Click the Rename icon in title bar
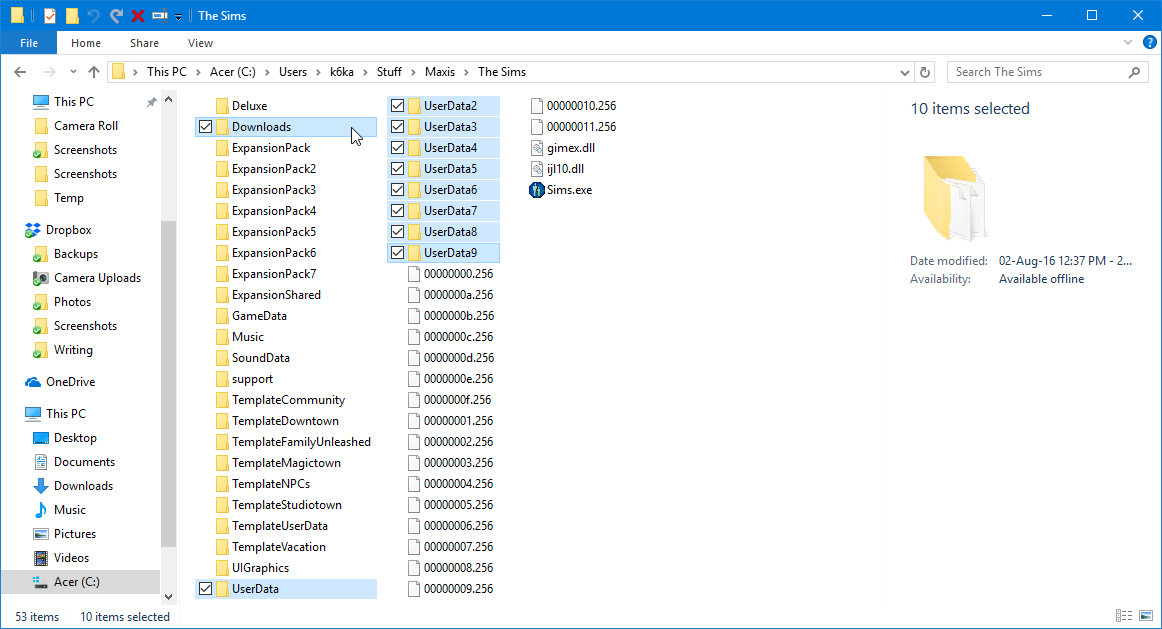This screenshot has width=1162, height=629. coord(159,16)
